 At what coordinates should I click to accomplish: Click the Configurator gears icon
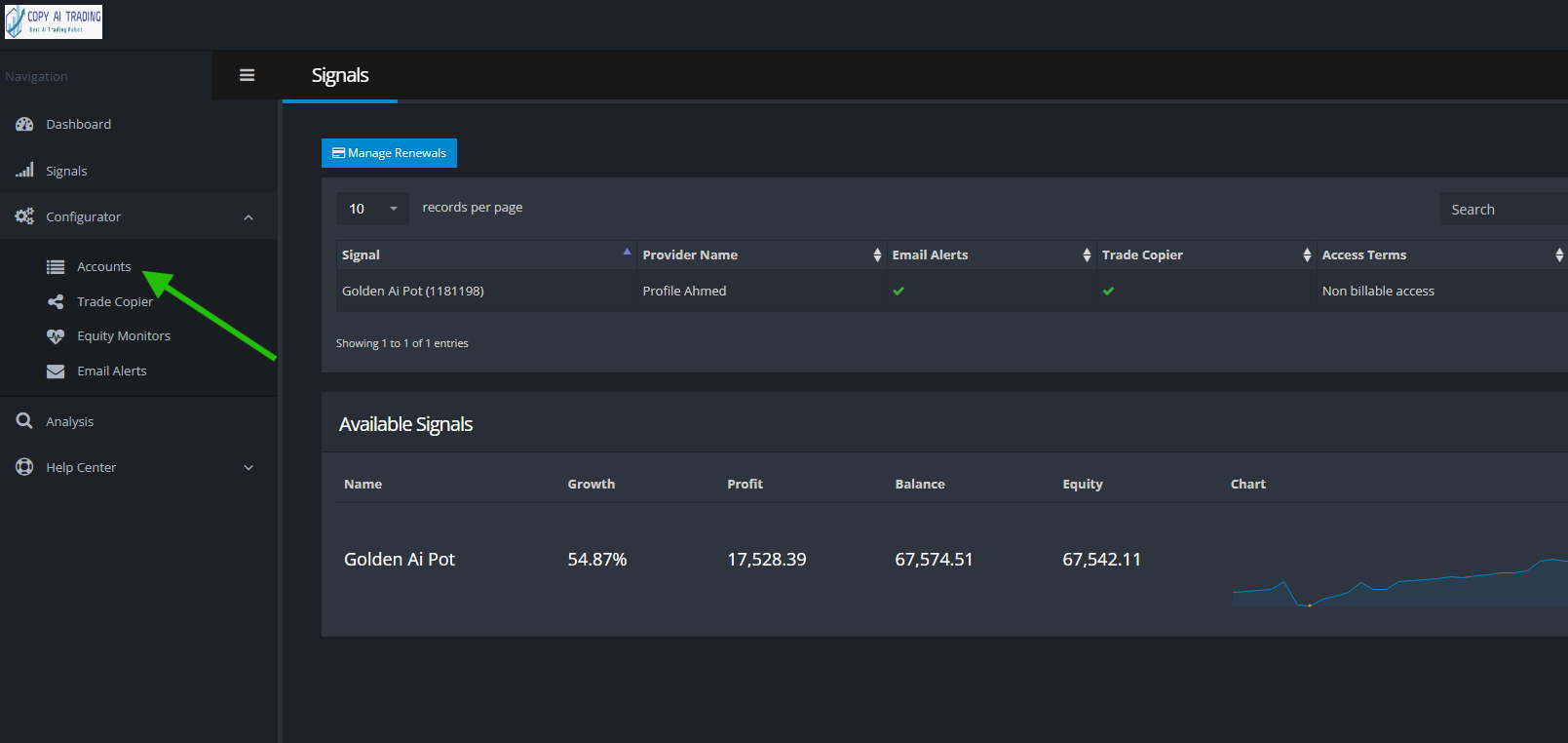24,216
